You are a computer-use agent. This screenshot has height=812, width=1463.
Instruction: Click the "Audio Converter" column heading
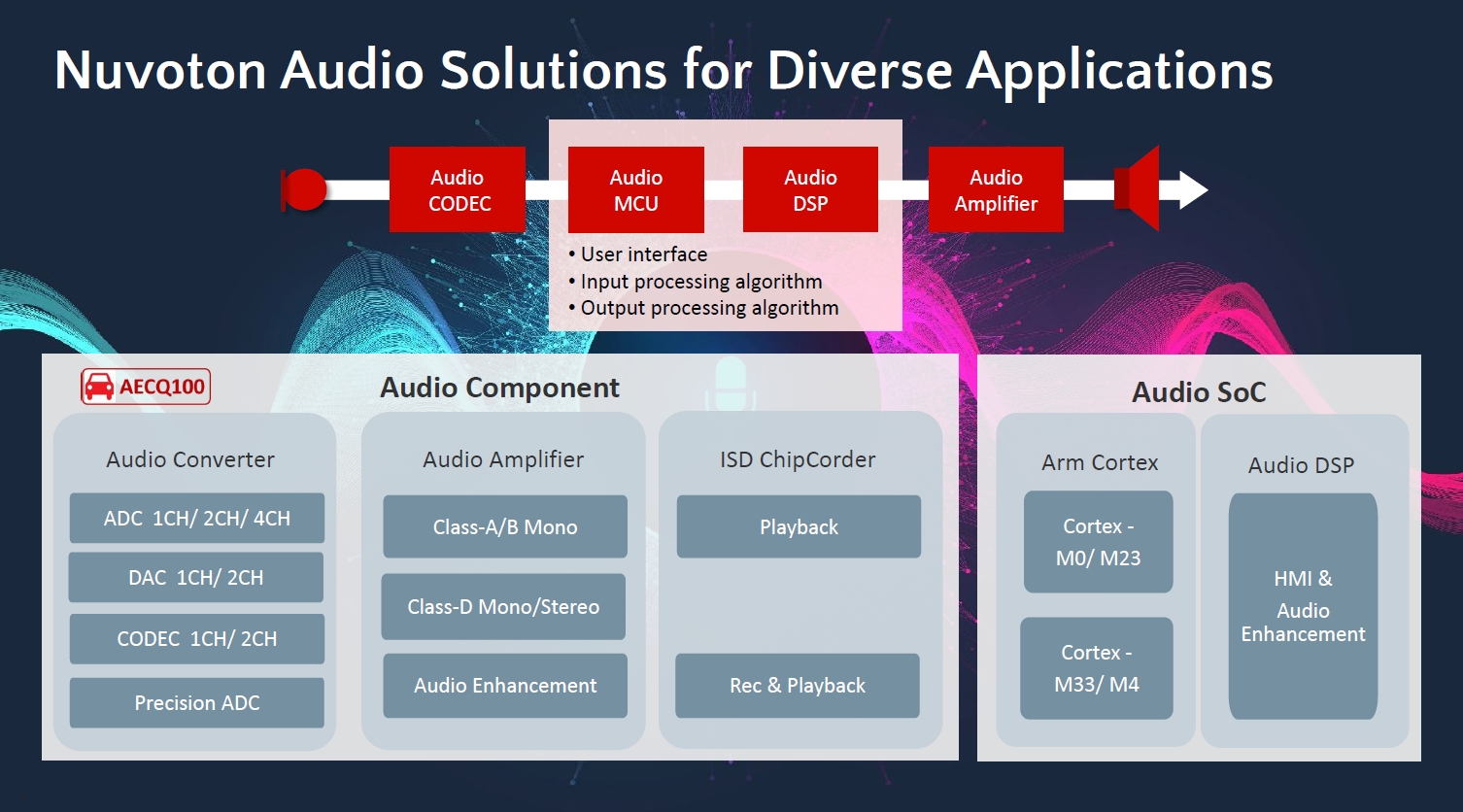[x=190, y=459]
